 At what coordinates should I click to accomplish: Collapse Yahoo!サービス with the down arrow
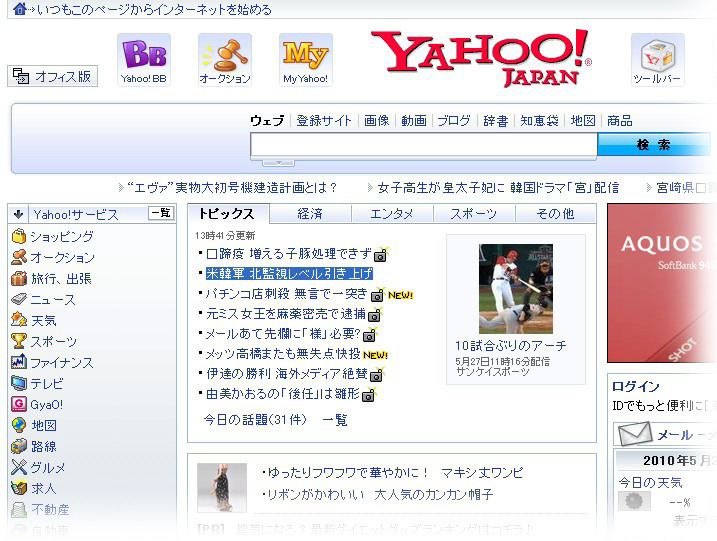18,214
